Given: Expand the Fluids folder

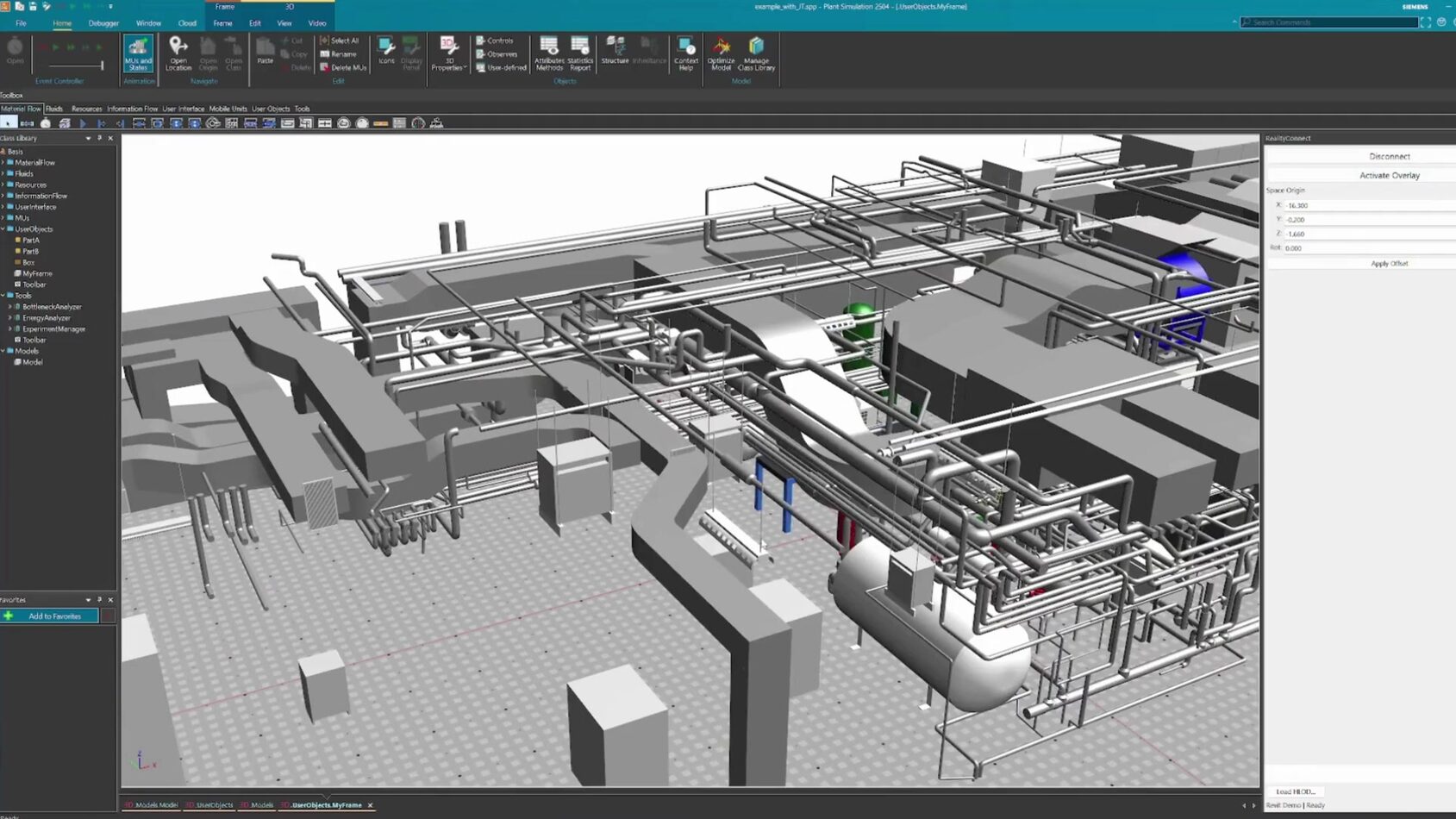Looking at the screenshot, I should 3,173.
